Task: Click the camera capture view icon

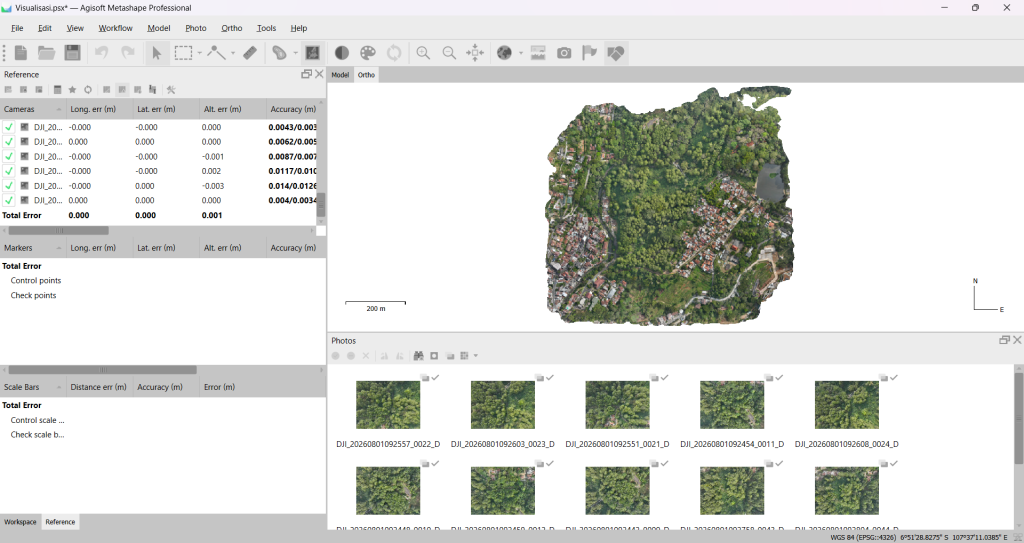Action: (564, 53)
